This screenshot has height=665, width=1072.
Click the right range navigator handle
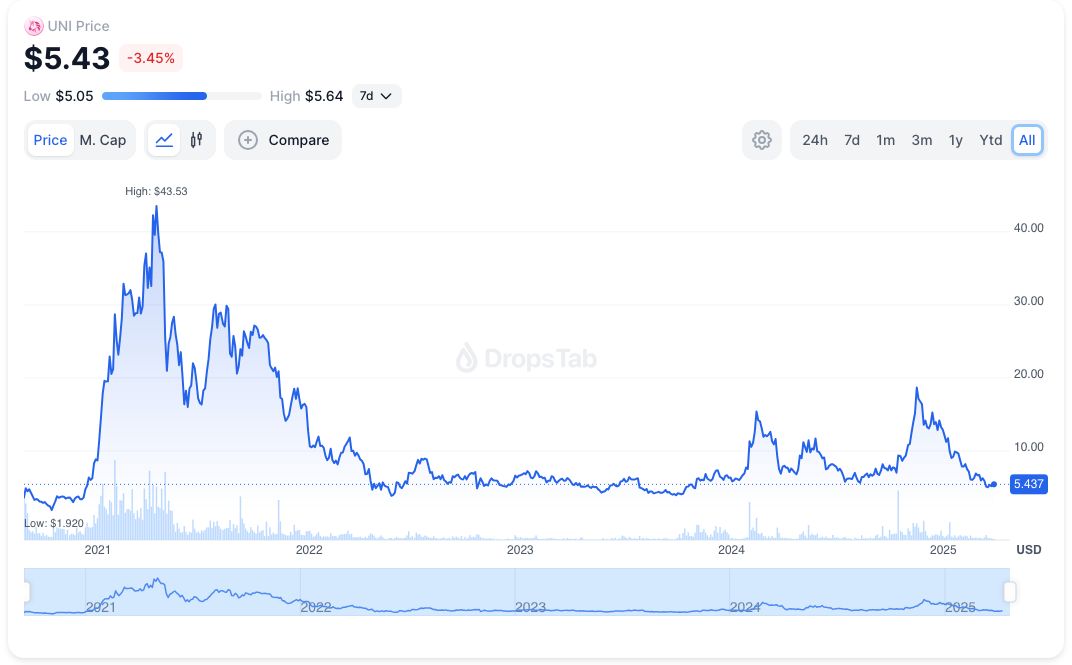coord(1010,592)
